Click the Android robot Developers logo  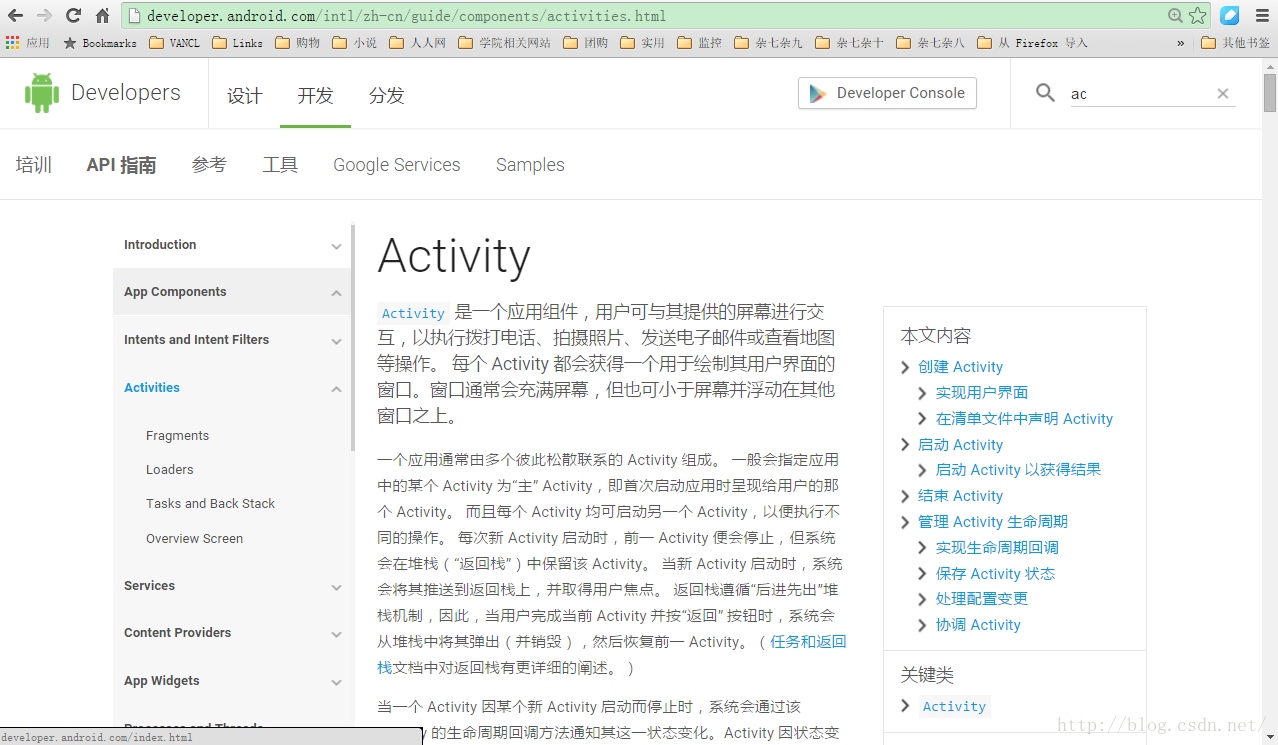point(103,93)
